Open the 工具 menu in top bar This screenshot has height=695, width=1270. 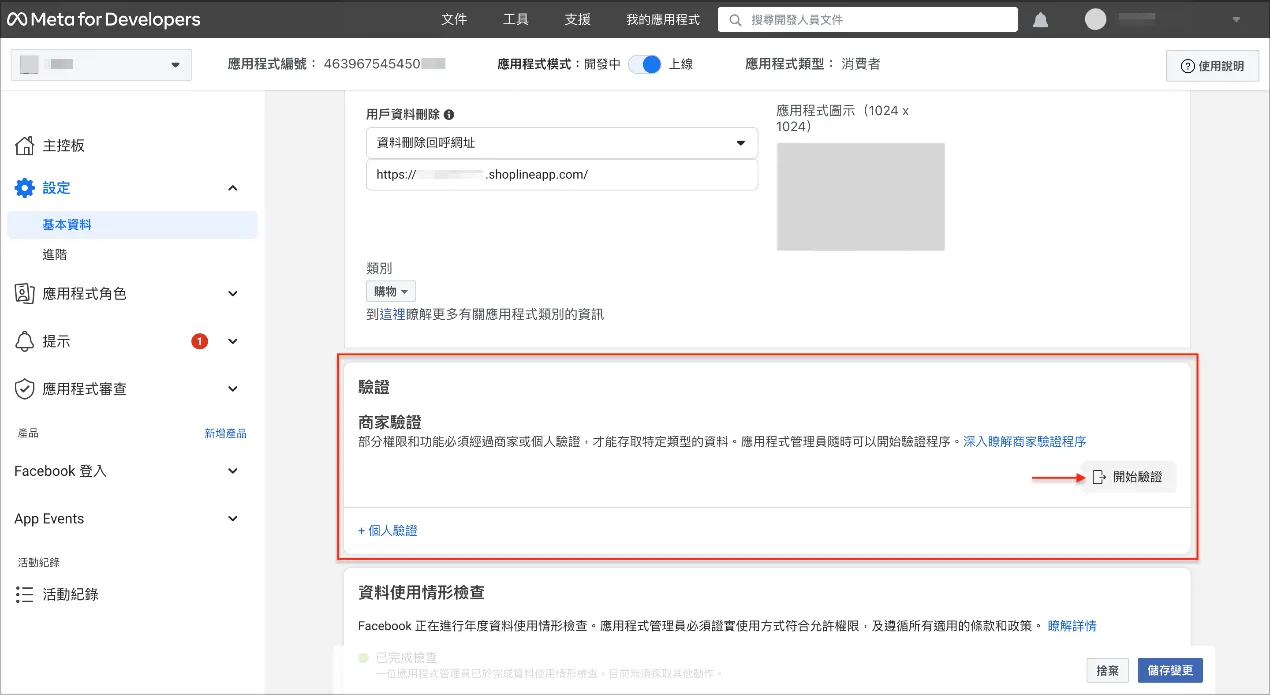516,20
